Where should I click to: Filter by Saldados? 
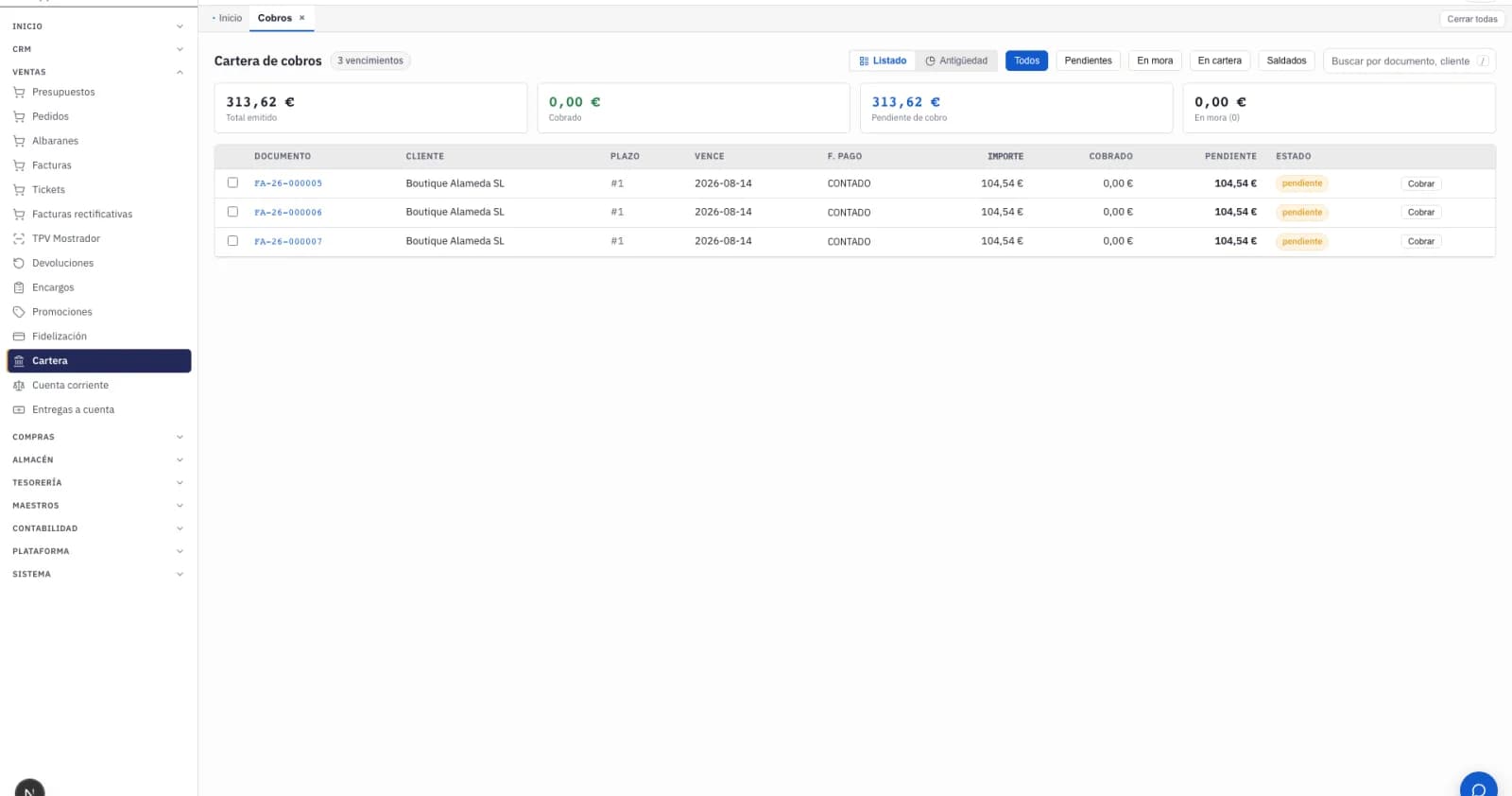(x=1286, y=61)
